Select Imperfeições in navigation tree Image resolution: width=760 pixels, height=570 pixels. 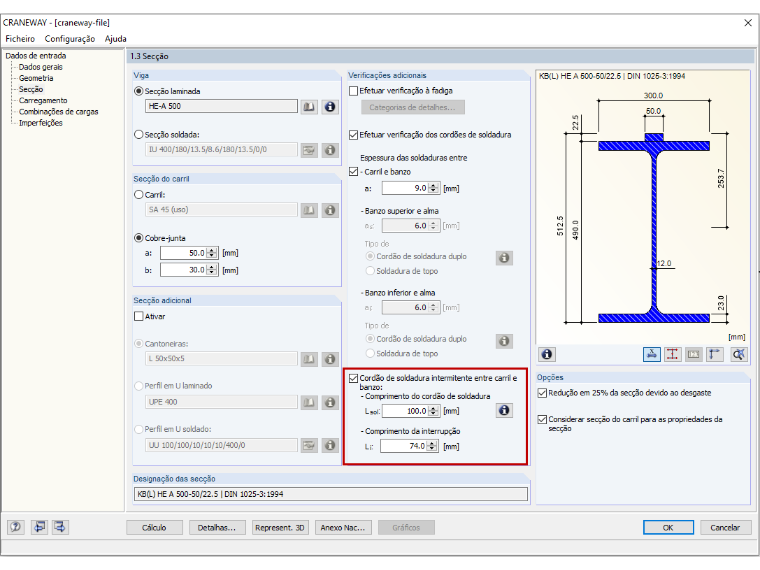click(x=41, y=123)
